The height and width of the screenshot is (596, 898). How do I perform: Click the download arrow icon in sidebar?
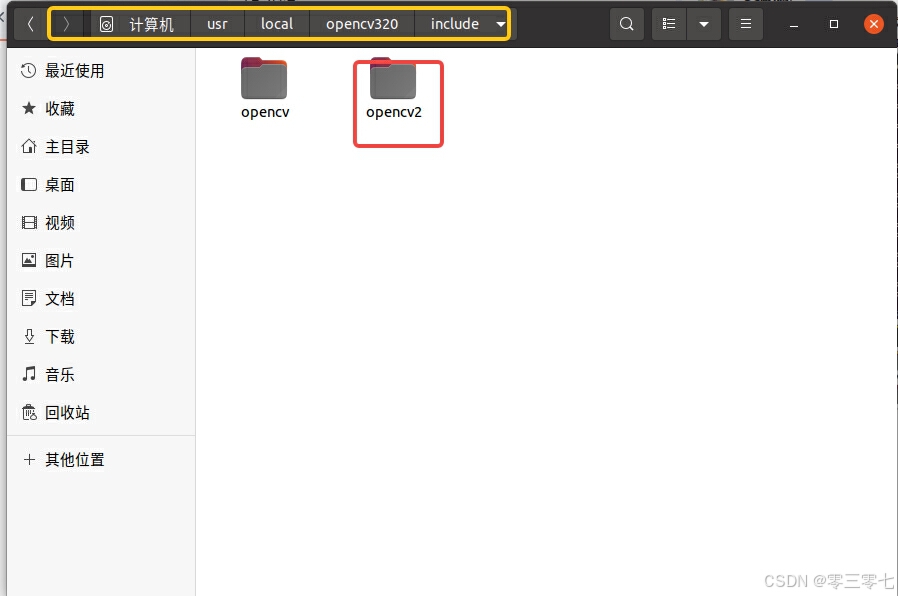click(29, 336)
